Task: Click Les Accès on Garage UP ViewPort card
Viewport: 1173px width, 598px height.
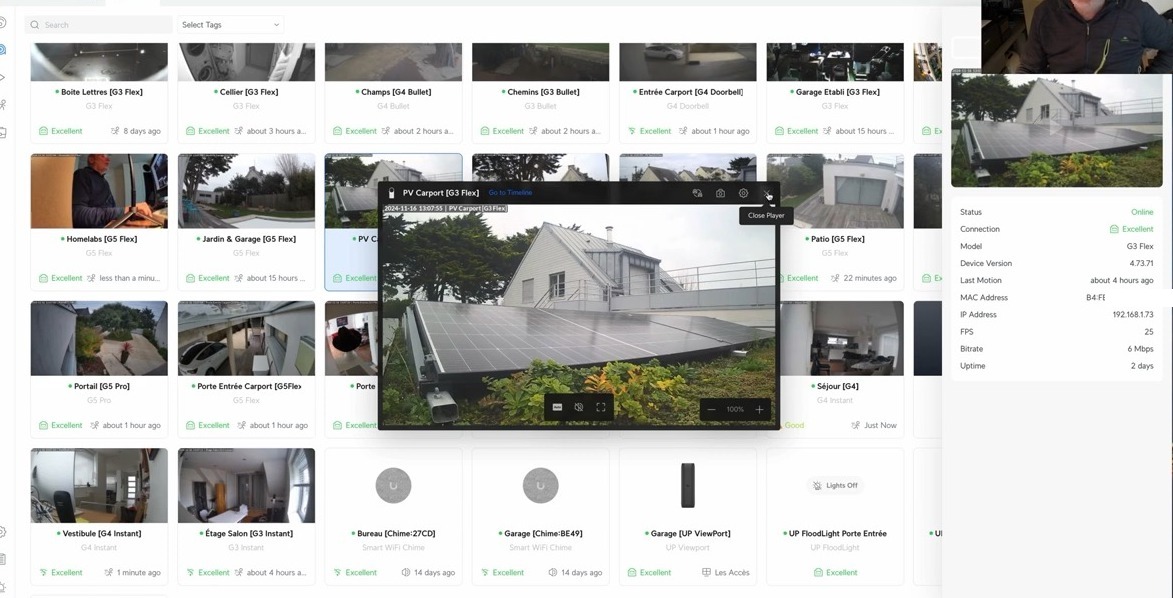Action: [731, 573]
